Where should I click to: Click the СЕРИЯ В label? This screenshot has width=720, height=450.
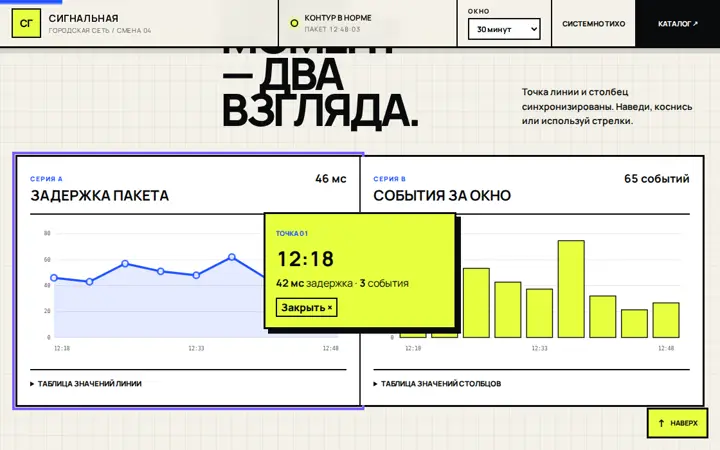pyautogui.click(x=389, y=179)
